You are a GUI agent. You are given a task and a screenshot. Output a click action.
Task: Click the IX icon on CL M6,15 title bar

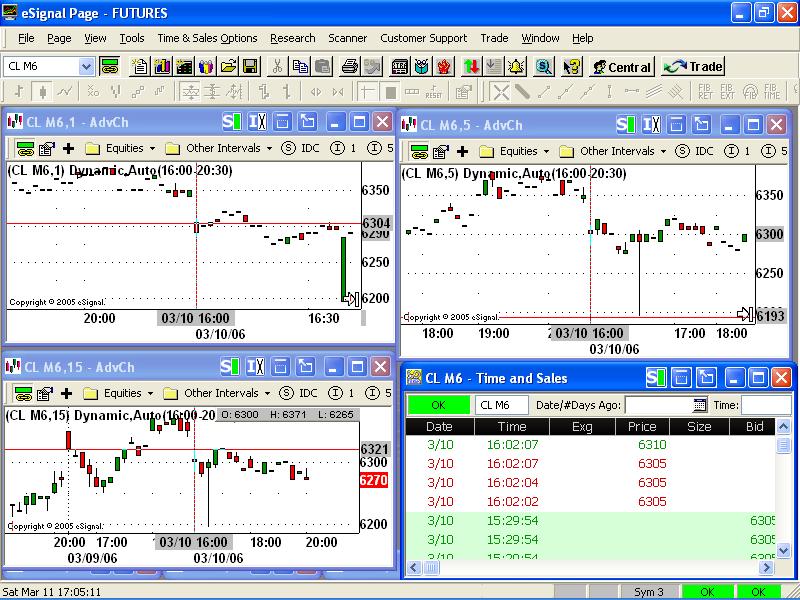[x=256, y=367]
